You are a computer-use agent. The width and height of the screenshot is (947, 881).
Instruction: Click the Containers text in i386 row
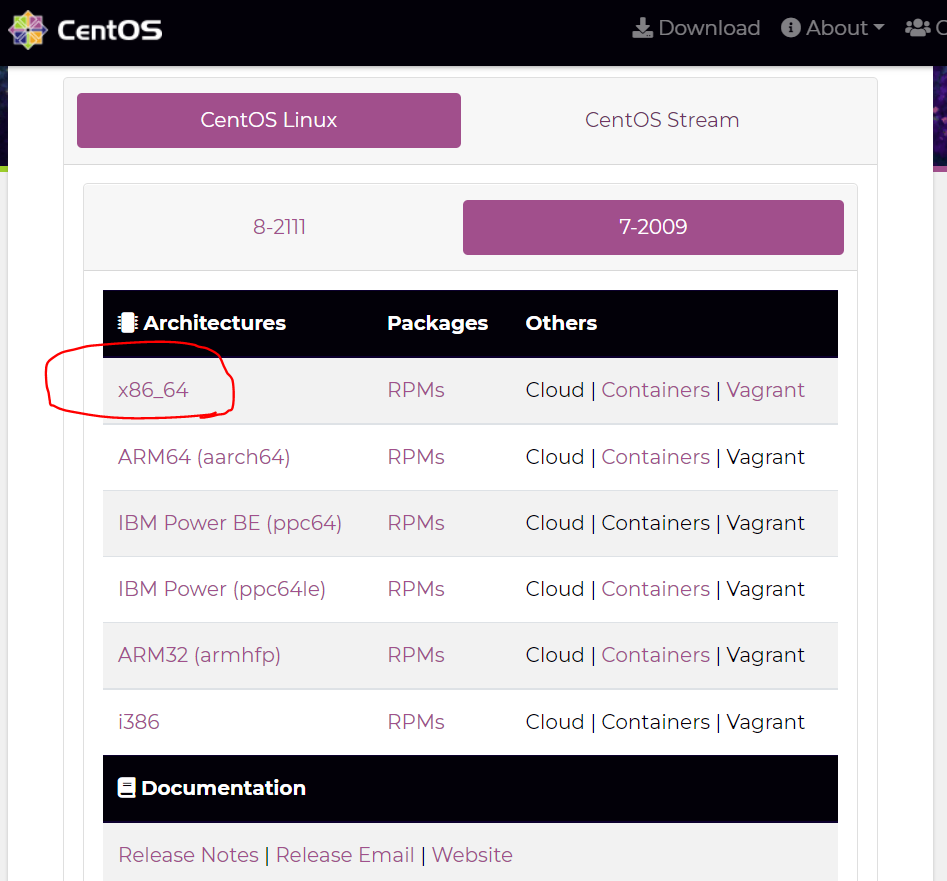coord(655,722)
